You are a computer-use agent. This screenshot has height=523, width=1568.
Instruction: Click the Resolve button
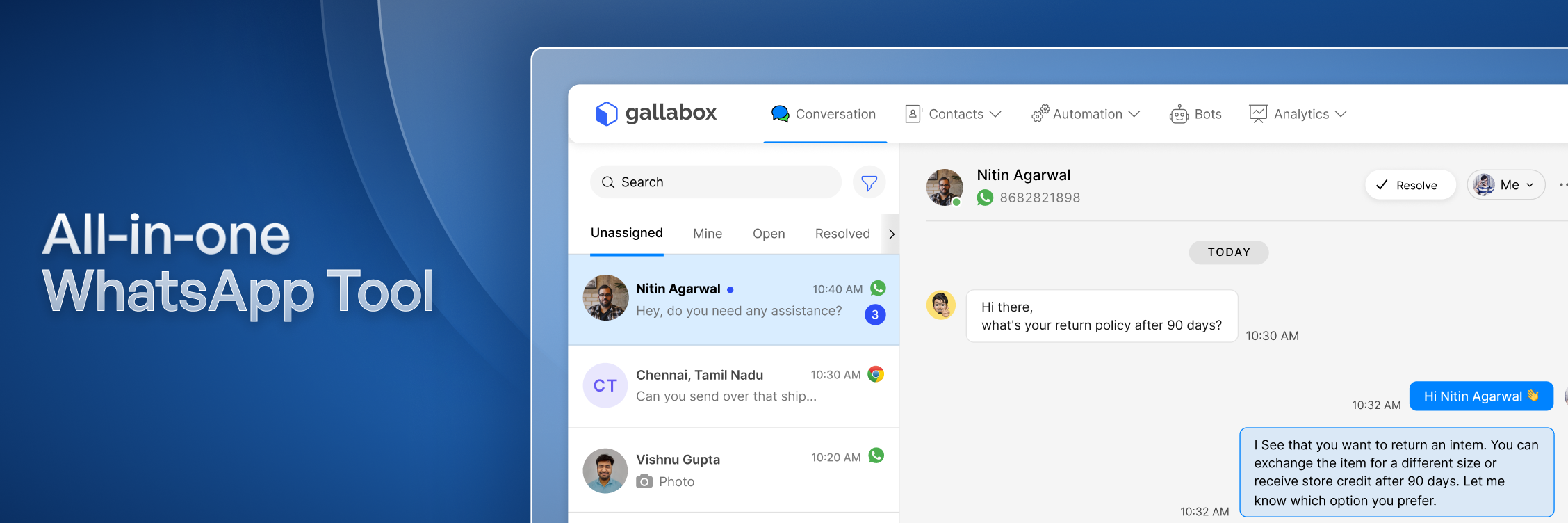pos(1410,185)
